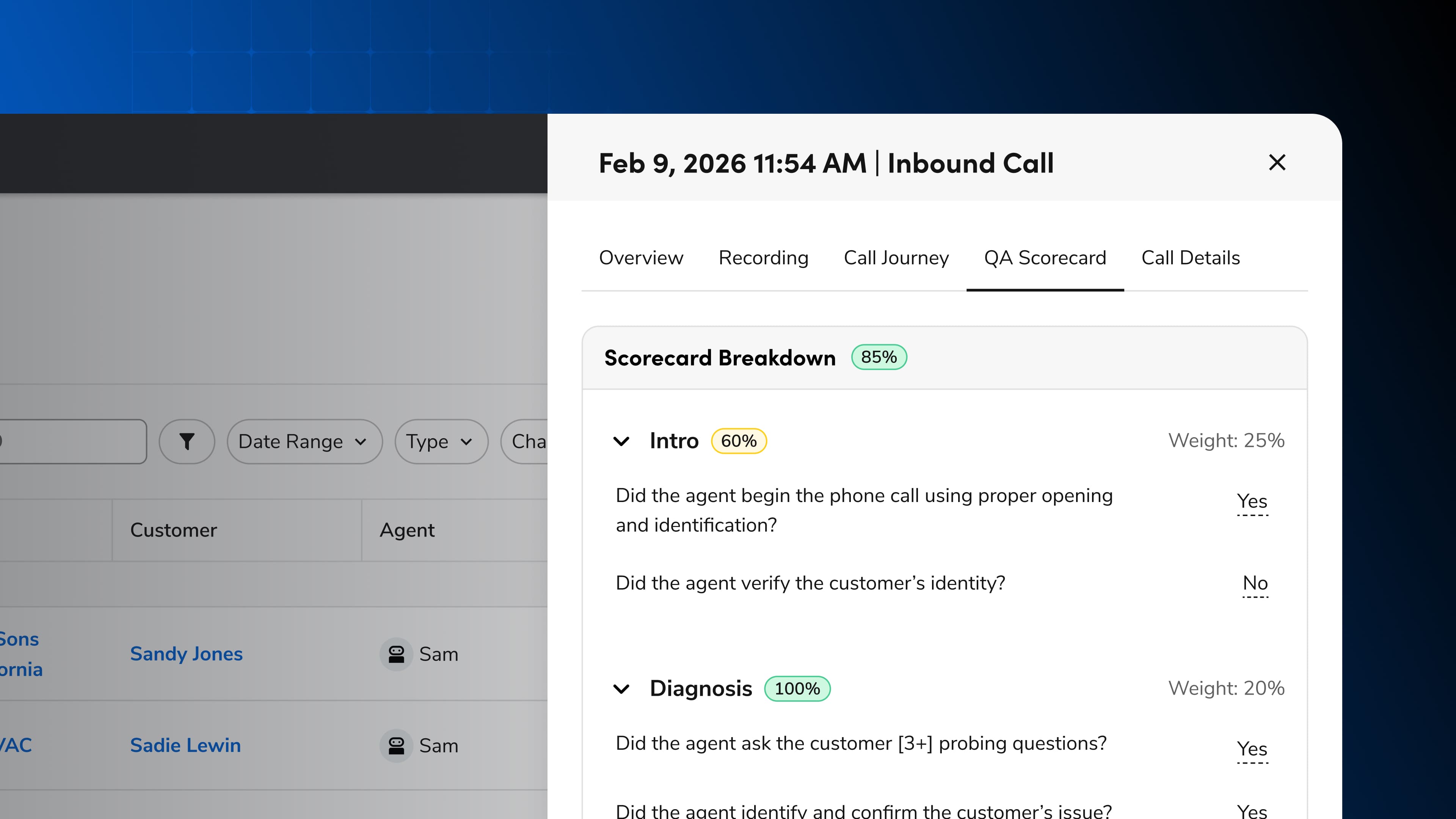Screen dimensions: 1456x819
Task: Click the funnel filter icon button
Action: tap(187, 441)
